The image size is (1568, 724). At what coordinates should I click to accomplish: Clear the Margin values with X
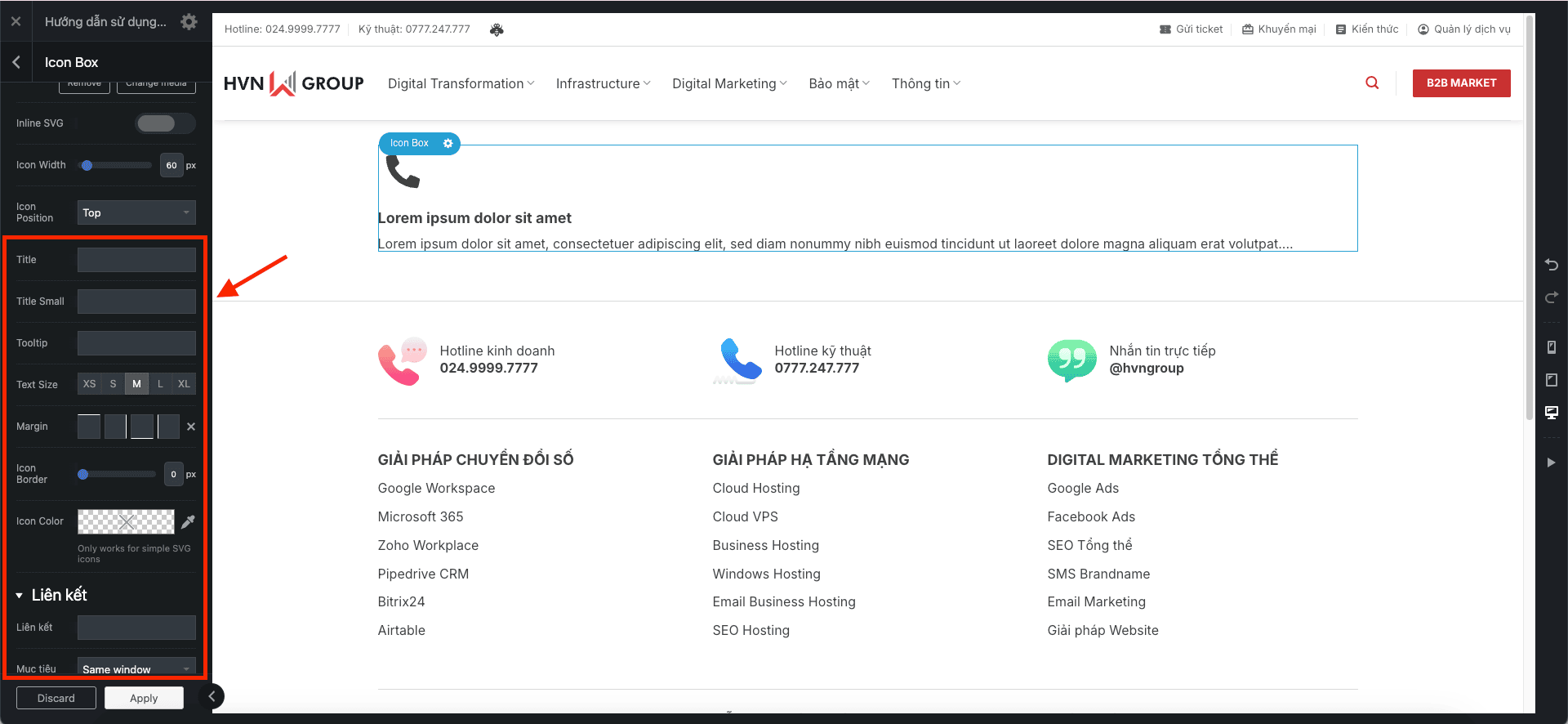coord(191,427)
